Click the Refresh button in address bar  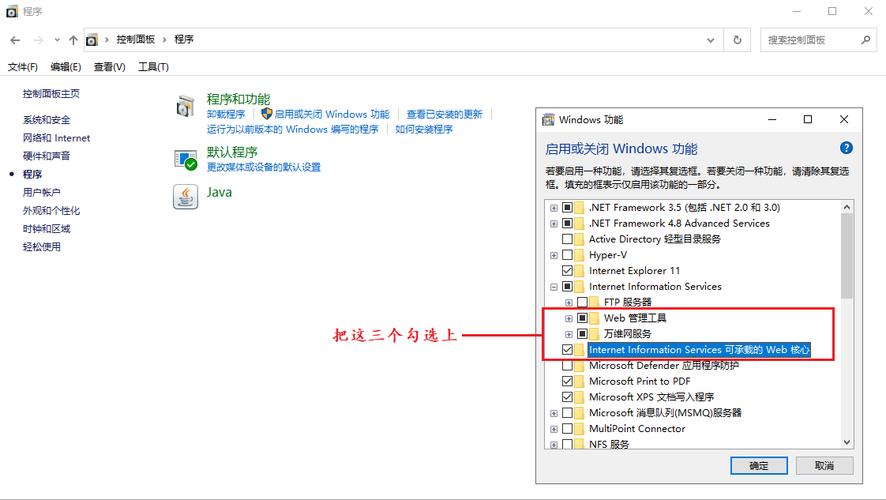point(737,40)
